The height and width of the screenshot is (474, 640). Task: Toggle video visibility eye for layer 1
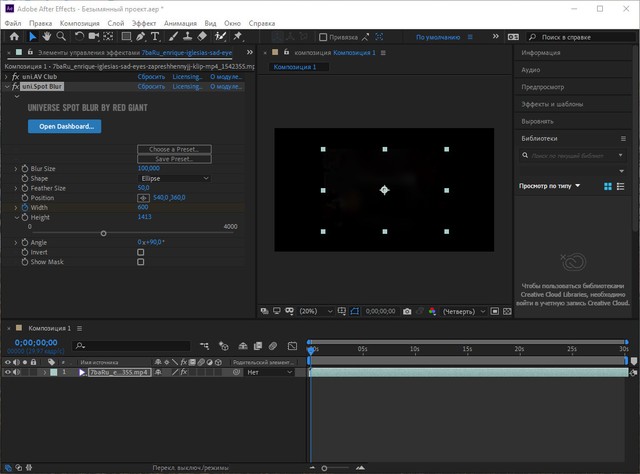pyautogui.click(x=8, y=372)
